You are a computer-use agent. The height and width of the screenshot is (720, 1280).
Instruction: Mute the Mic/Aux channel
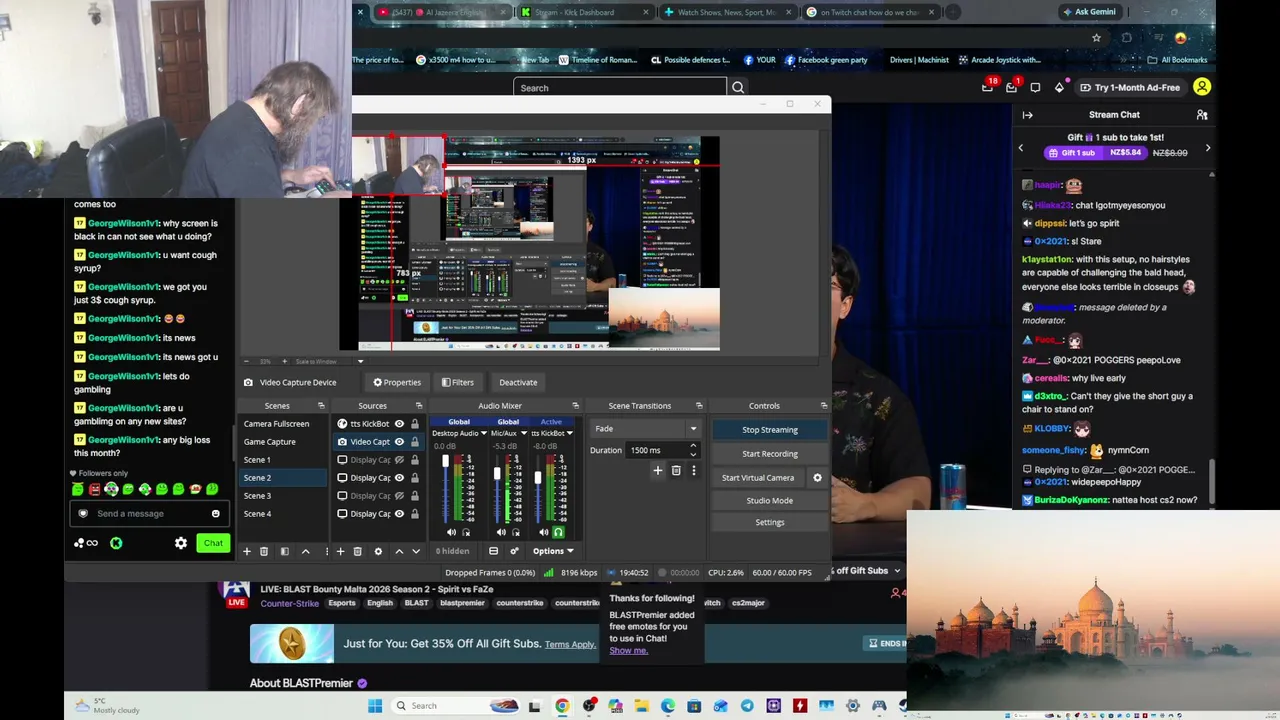pos(501,532)
